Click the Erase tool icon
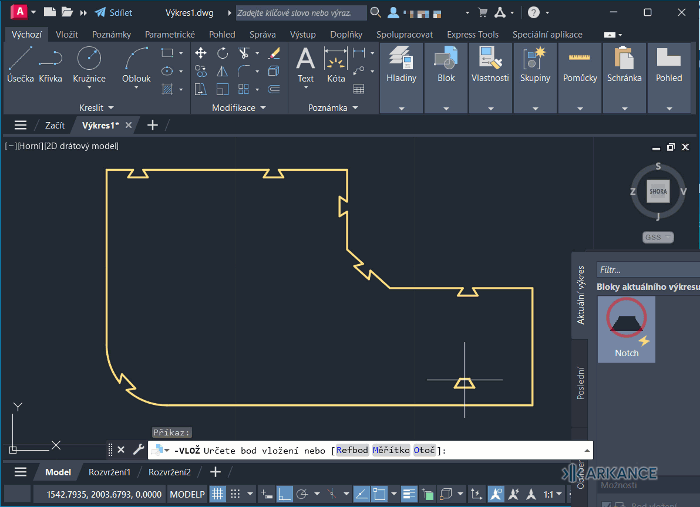Screen dimensions: 700x507 274,53
